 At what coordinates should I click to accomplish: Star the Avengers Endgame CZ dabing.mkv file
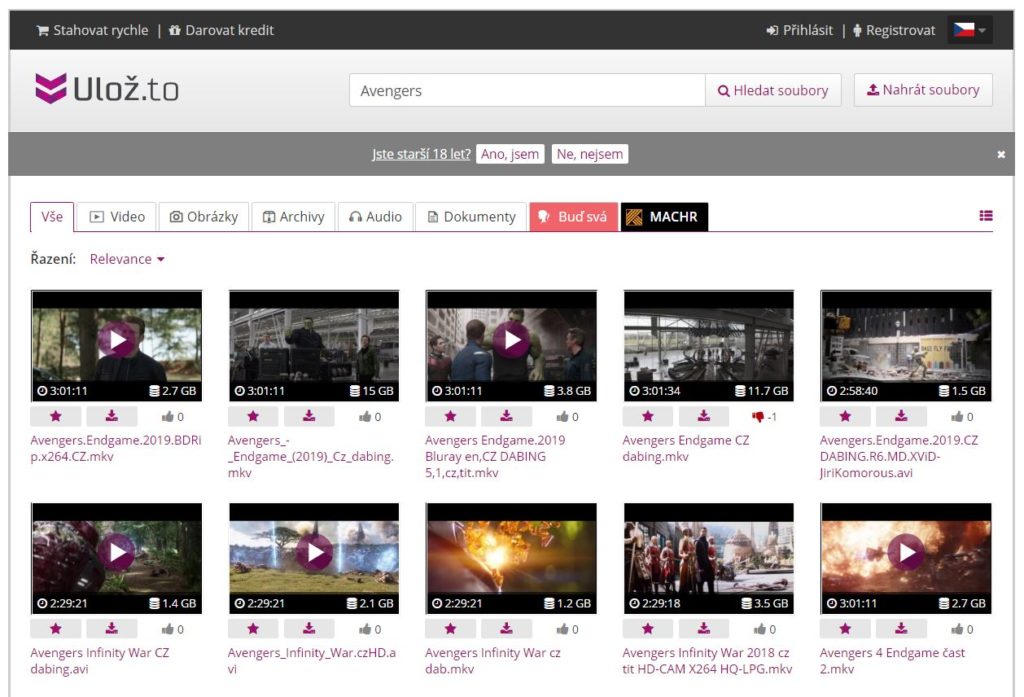648,416
